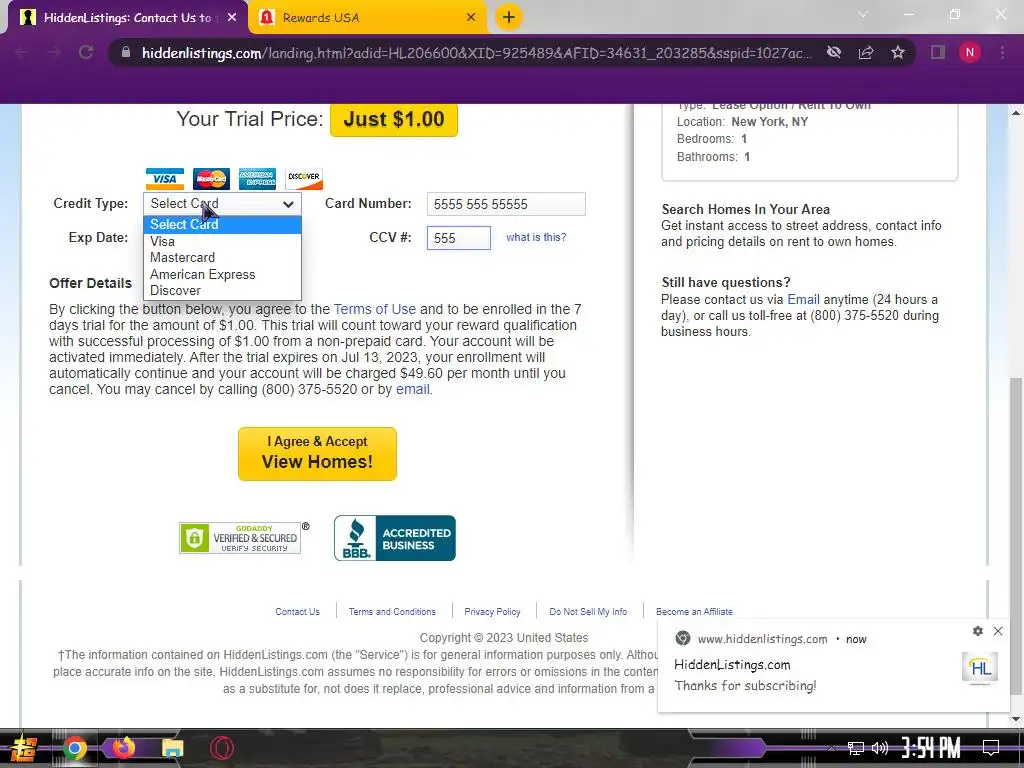The image size is (1024, 768).
Task: Click the HL logo in notification
Action: click(x=980, y=668)
